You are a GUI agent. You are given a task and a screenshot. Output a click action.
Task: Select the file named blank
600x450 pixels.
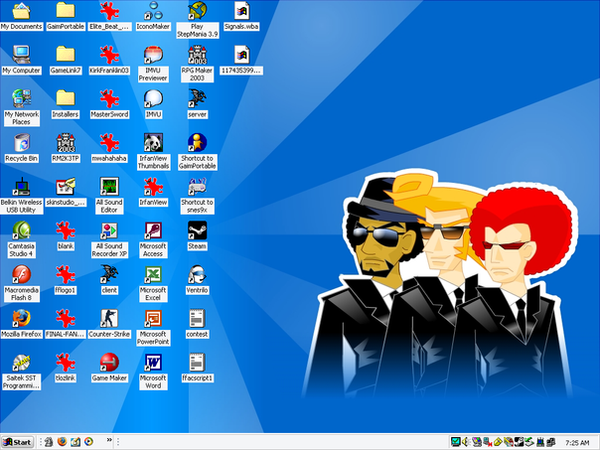point(65,231)
